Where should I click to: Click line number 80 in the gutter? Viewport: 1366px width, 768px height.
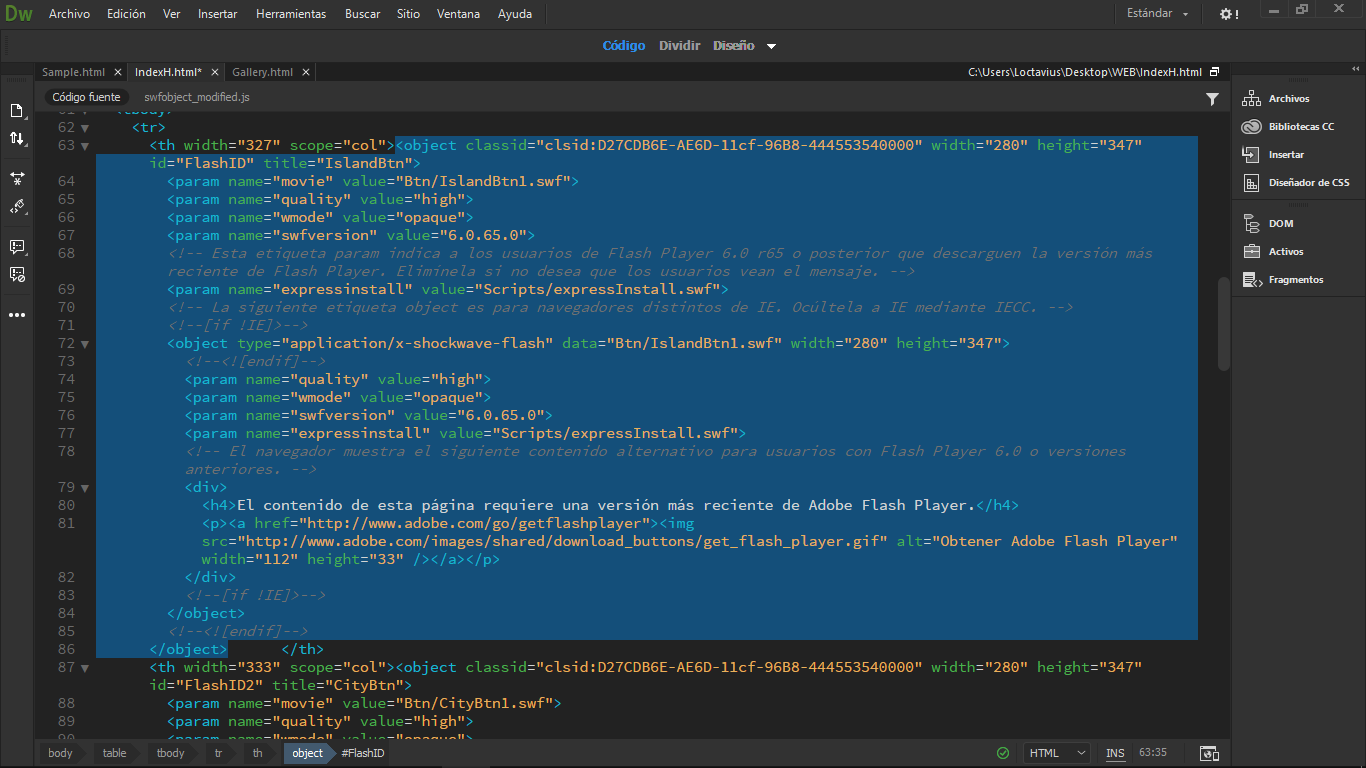pyautogui.click(x=66, y=506)
